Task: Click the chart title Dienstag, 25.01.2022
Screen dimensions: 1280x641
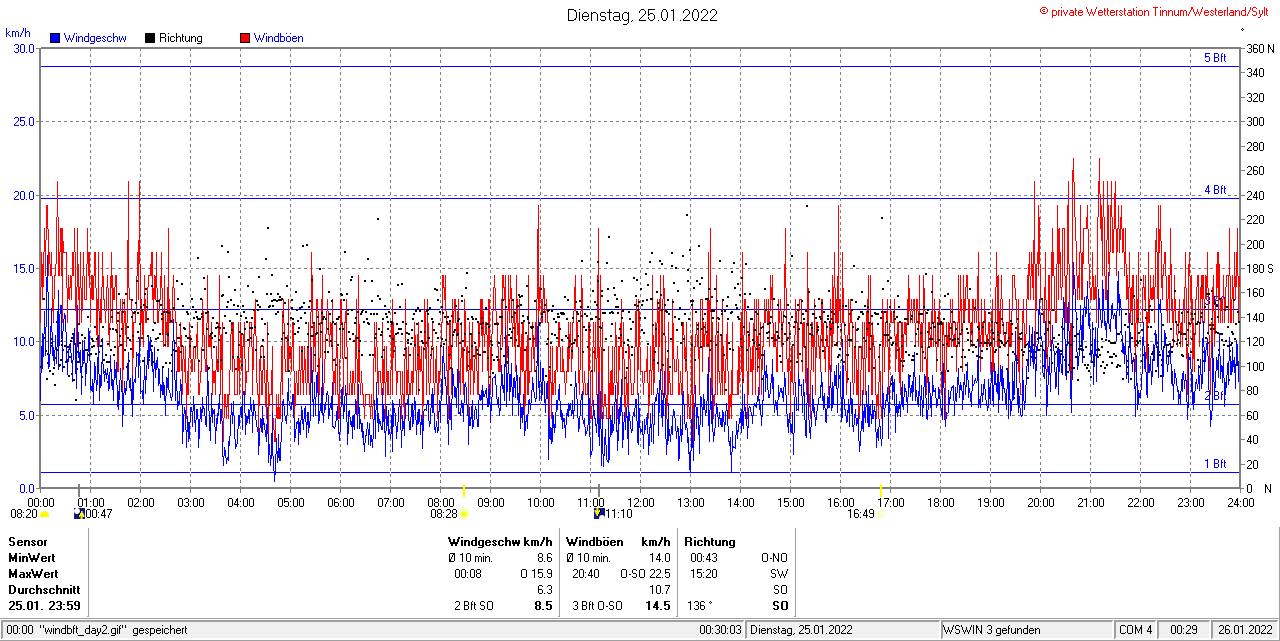Action: pyautogui.click(x=642, y=15)
